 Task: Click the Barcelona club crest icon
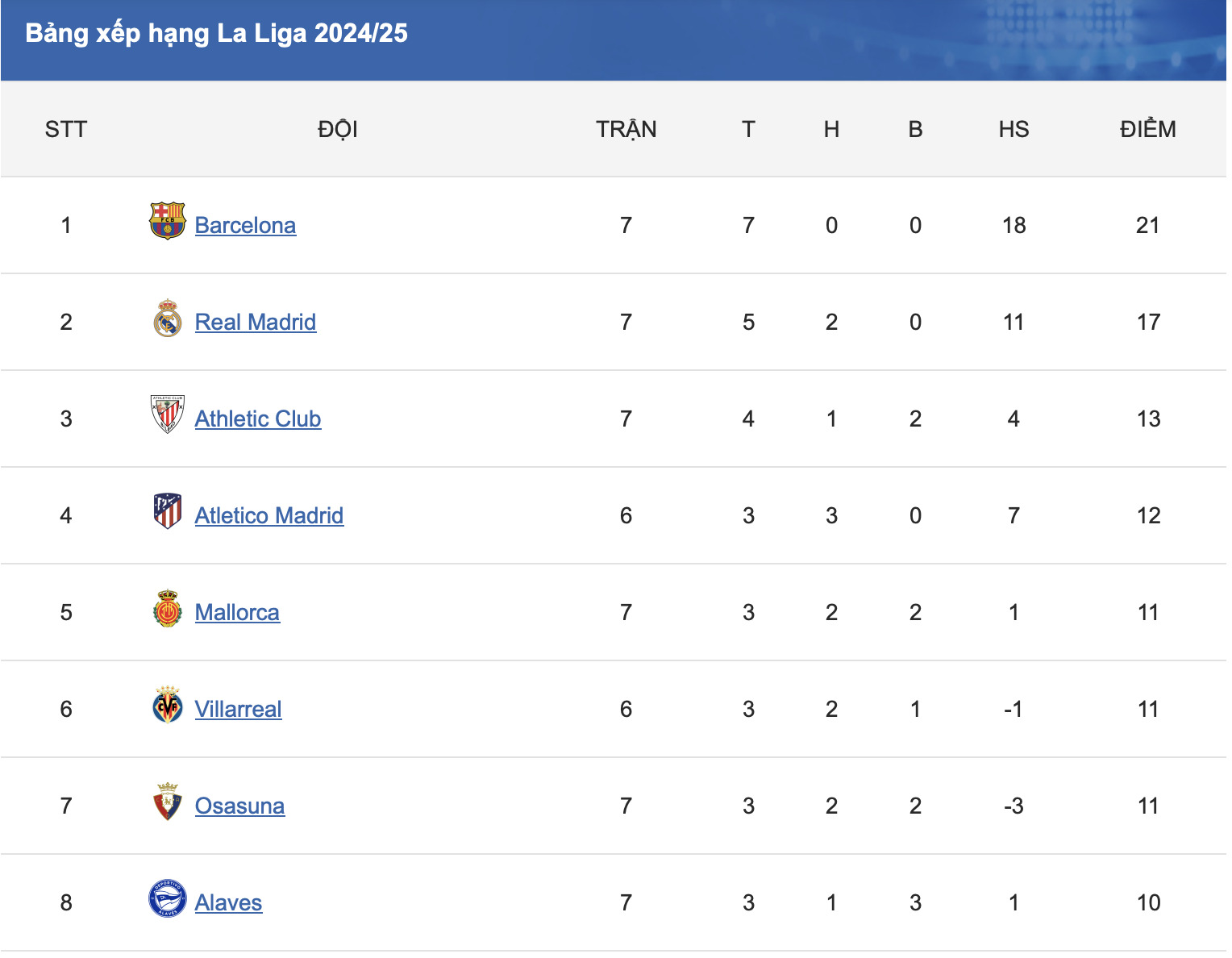pos(168,222)
